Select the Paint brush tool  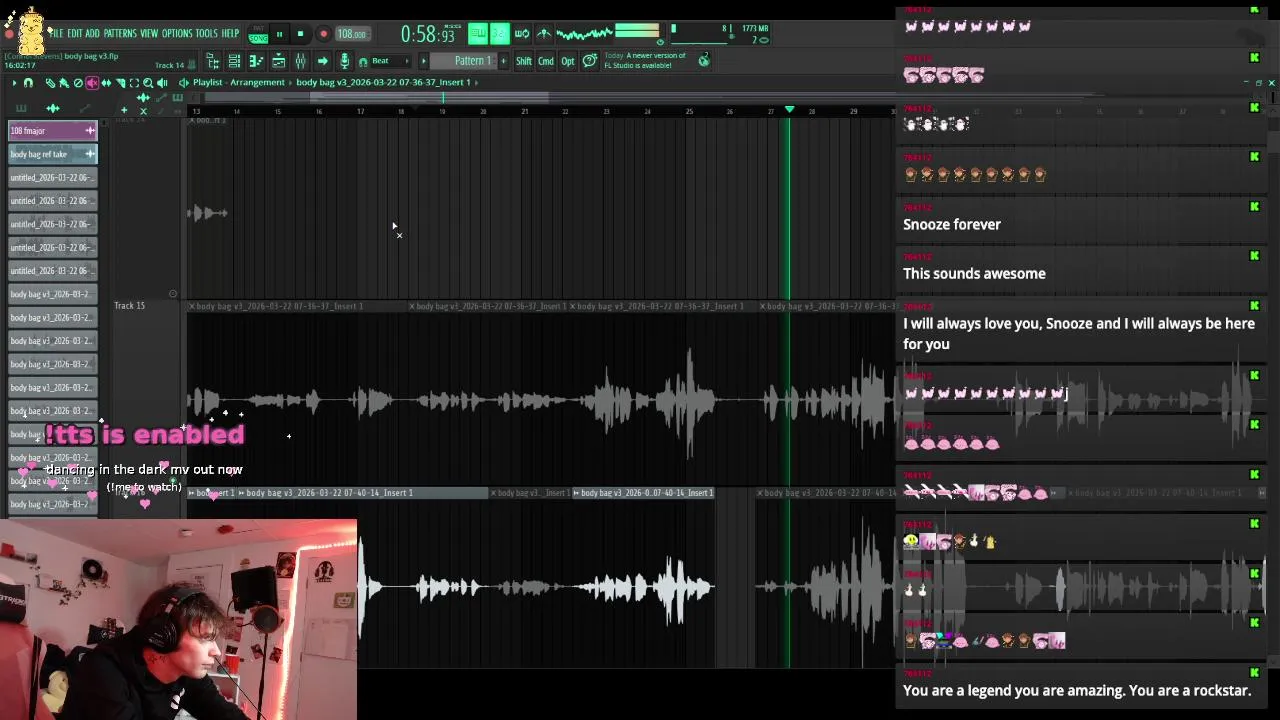point(64,83)
